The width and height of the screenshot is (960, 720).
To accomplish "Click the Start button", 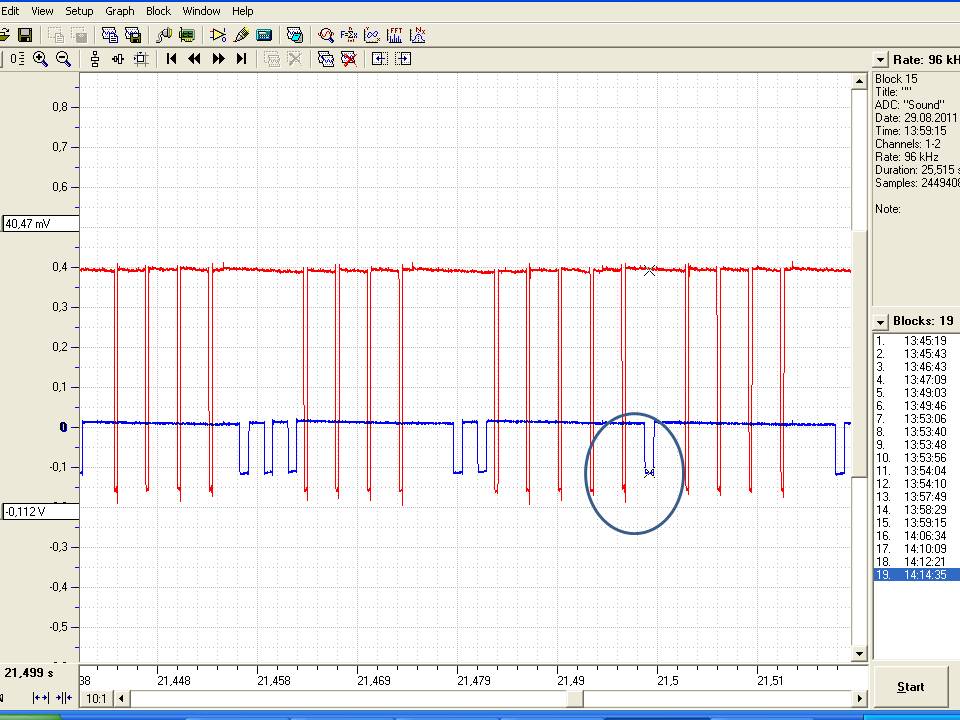I will point(910,687).
